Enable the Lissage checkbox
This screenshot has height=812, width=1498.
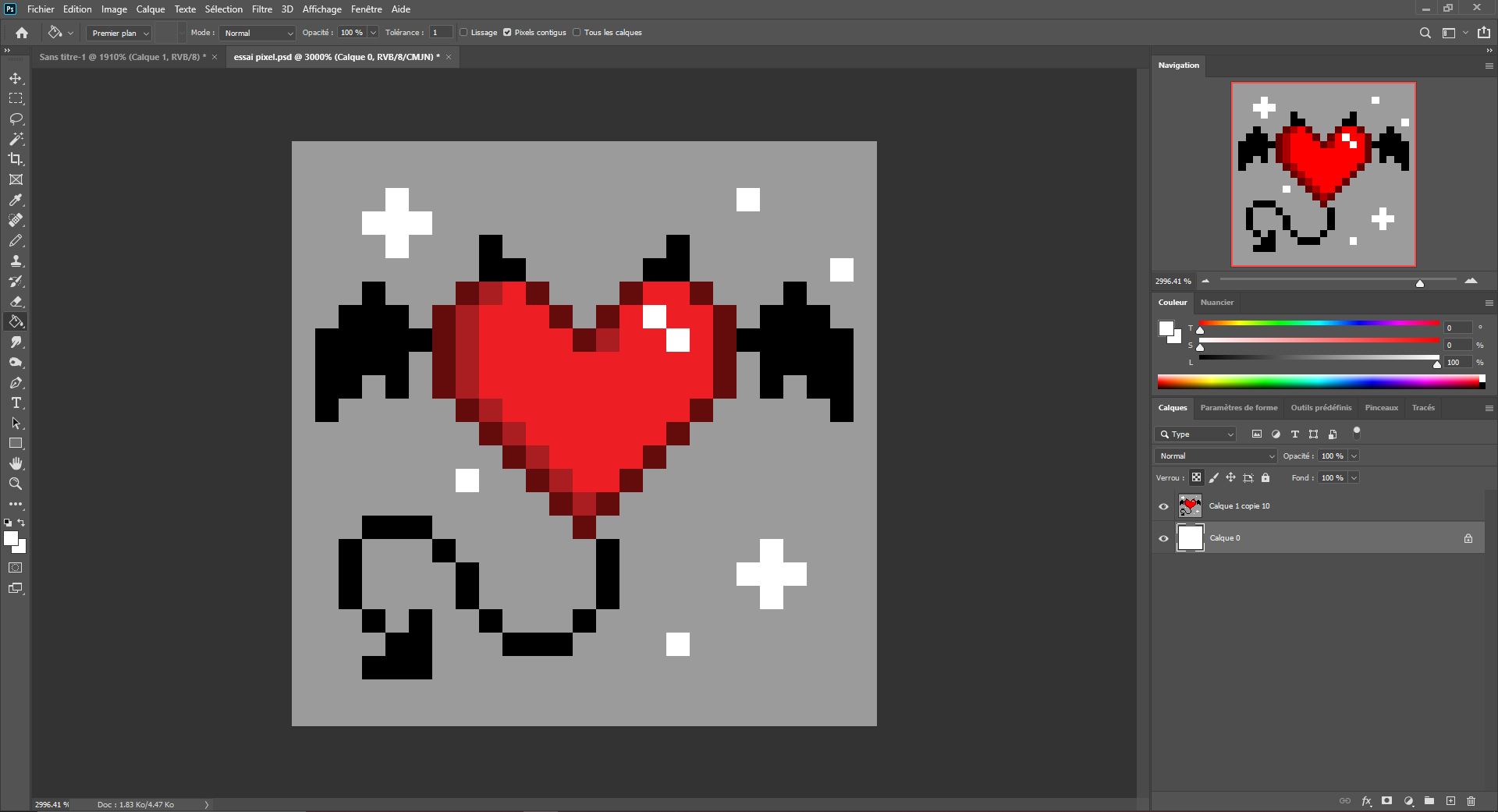click(x=463, y=33)
